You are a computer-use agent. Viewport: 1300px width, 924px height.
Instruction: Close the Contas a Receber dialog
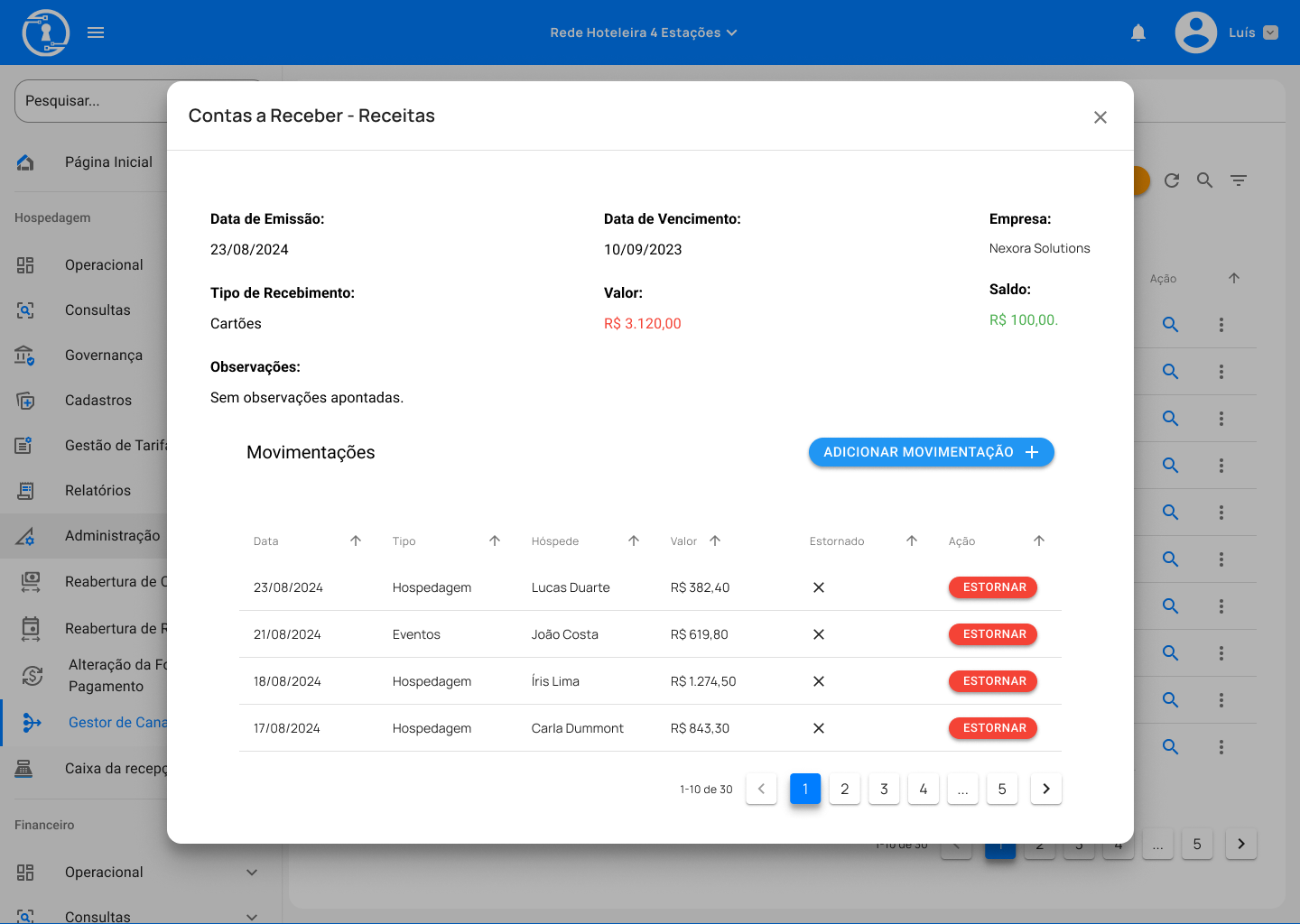click(1100, 117)
